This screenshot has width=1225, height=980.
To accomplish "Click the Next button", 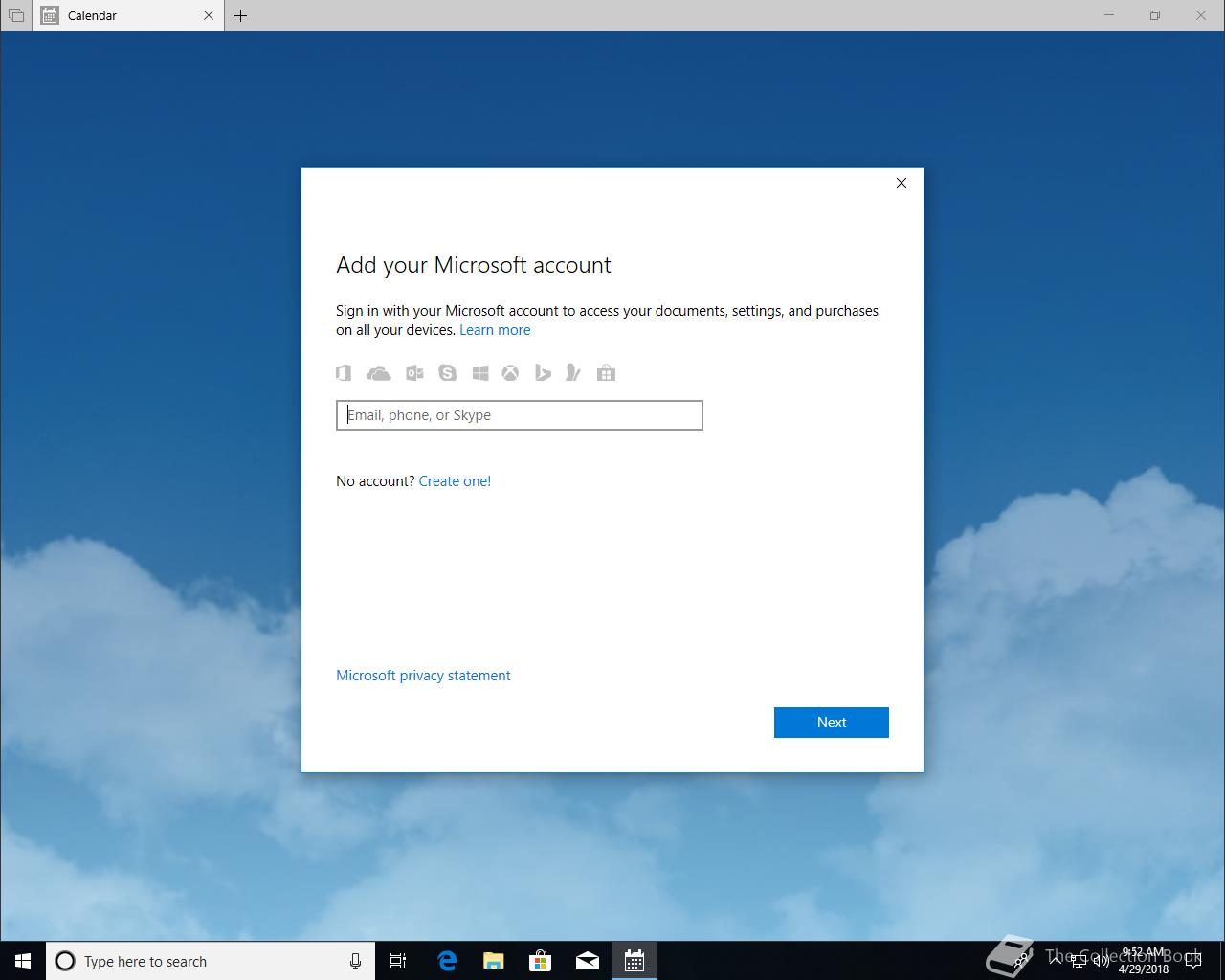I will point(832,723).
